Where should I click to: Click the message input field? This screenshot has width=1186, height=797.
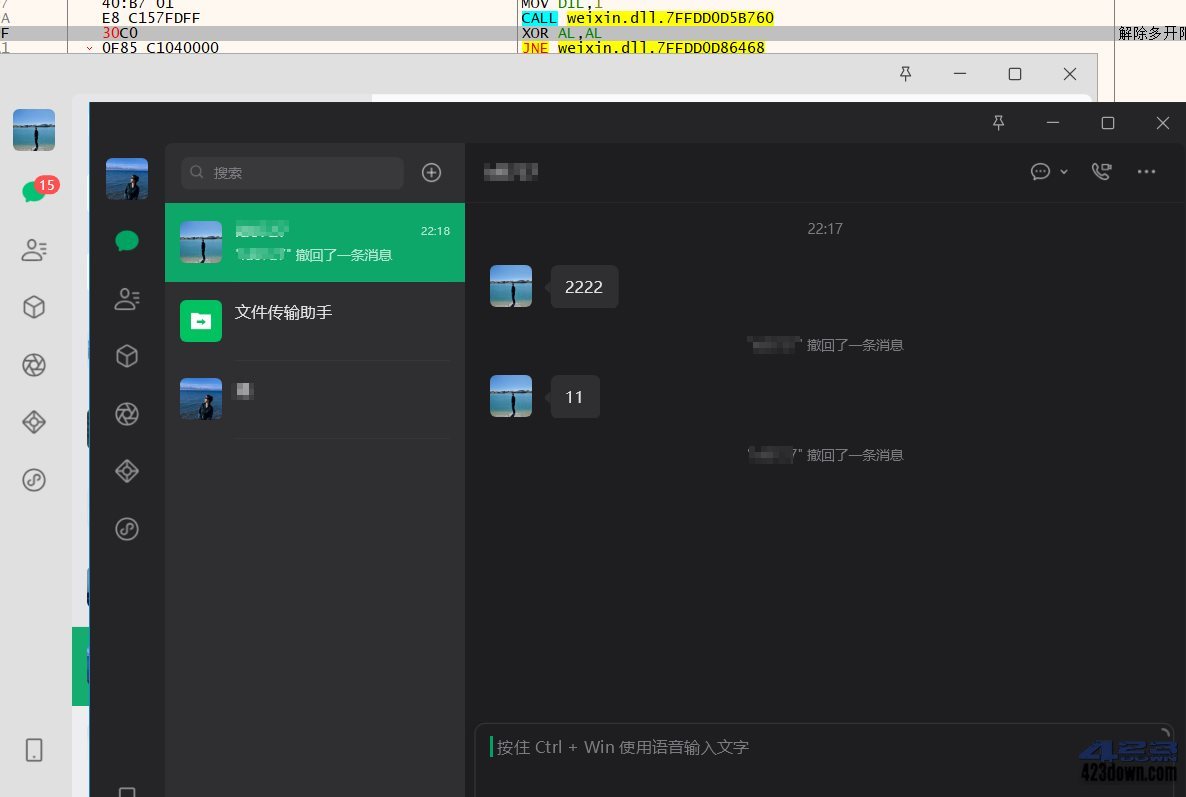[824, 759]
